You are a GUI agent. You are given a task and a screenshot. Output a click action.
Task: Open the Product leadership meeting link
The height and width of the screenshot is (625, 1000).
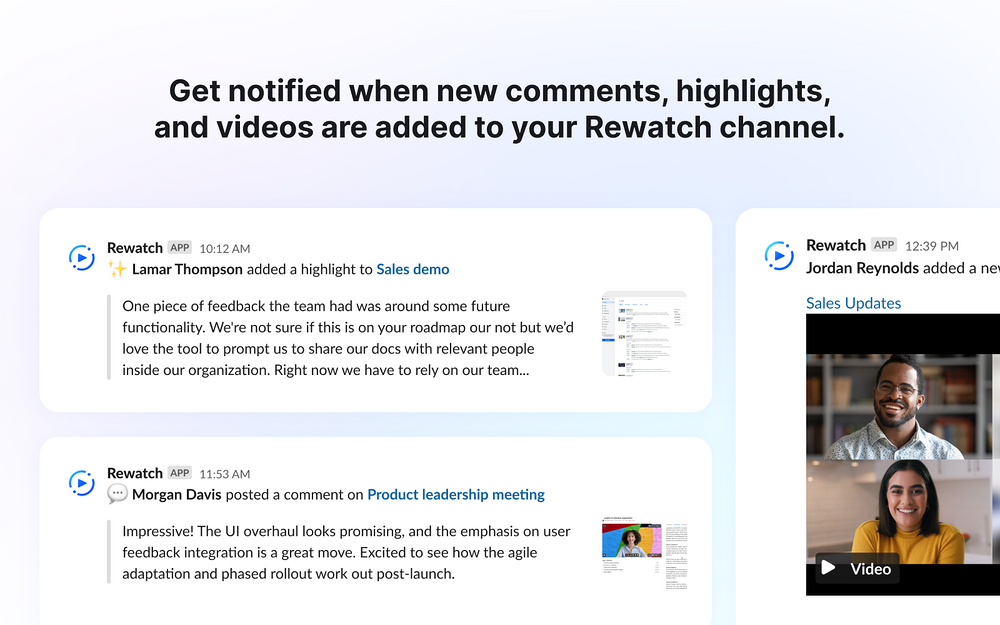coord(456,494)
